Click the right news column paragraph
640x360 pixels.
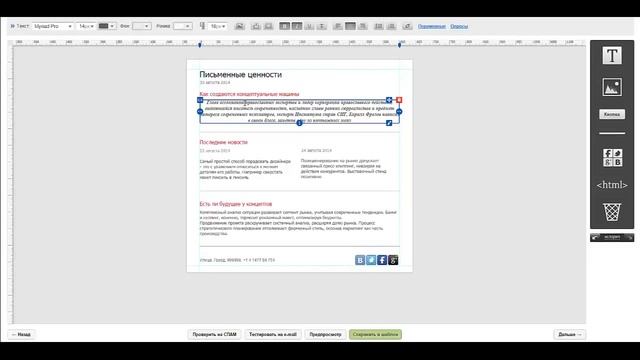344,169
